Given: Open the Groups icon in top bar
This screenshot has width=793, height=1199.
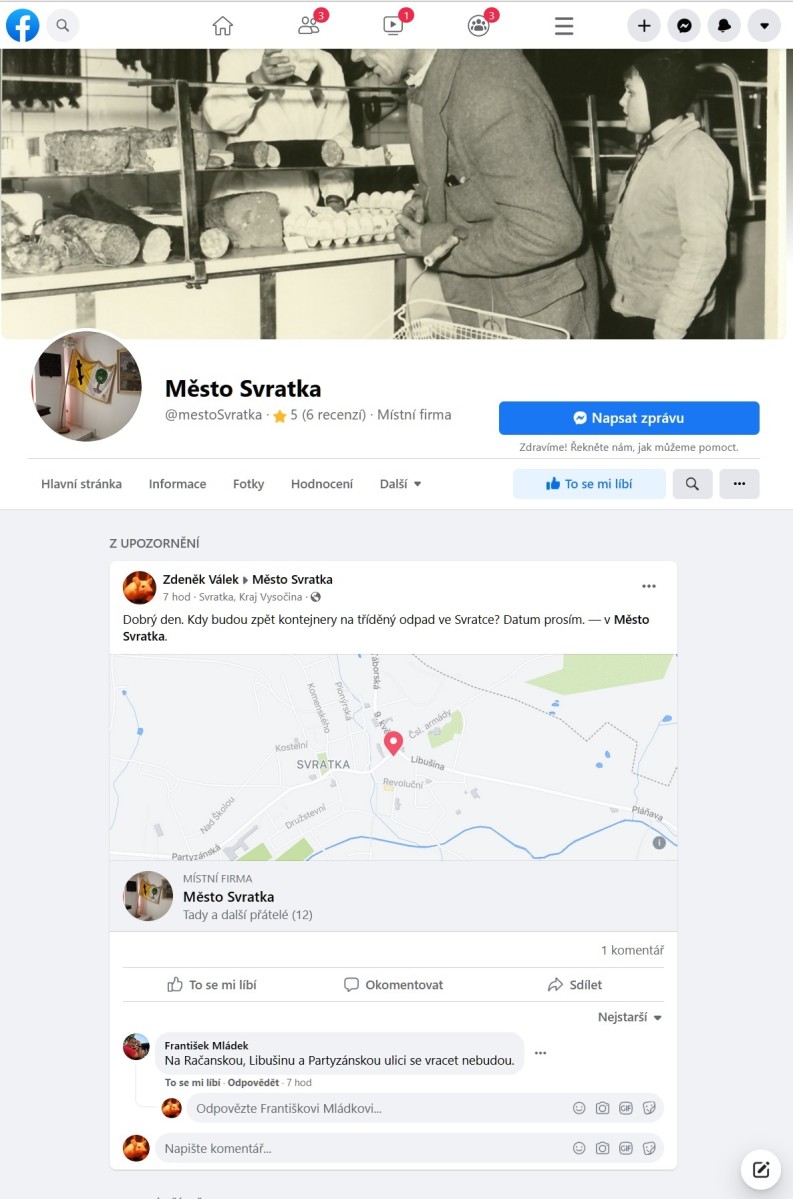Looking at the screenshot, I should [x=479, y=25].
